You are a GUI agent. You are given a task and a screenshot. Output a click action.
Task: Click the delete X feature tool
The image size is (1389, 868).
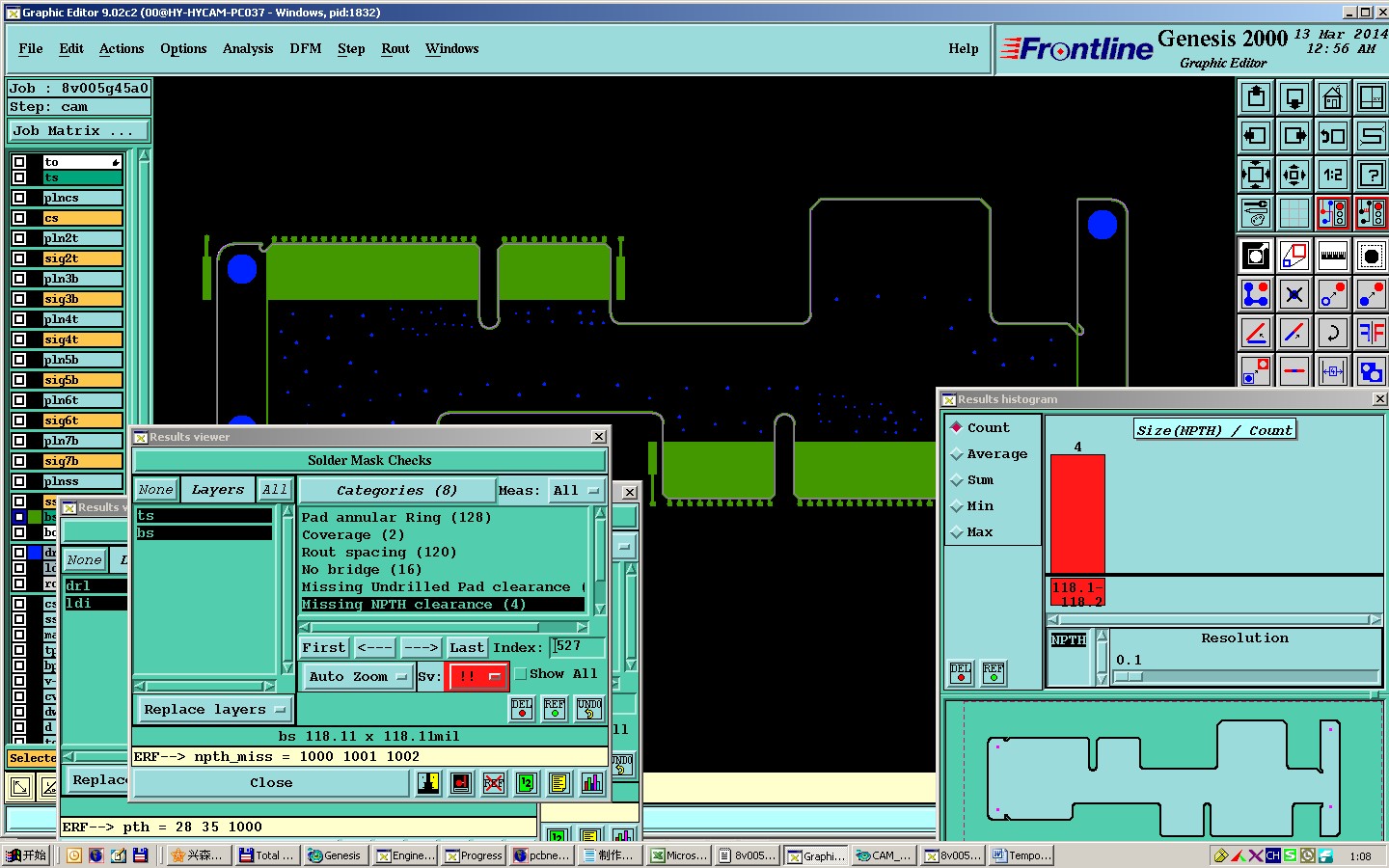tap(1294, 294)
